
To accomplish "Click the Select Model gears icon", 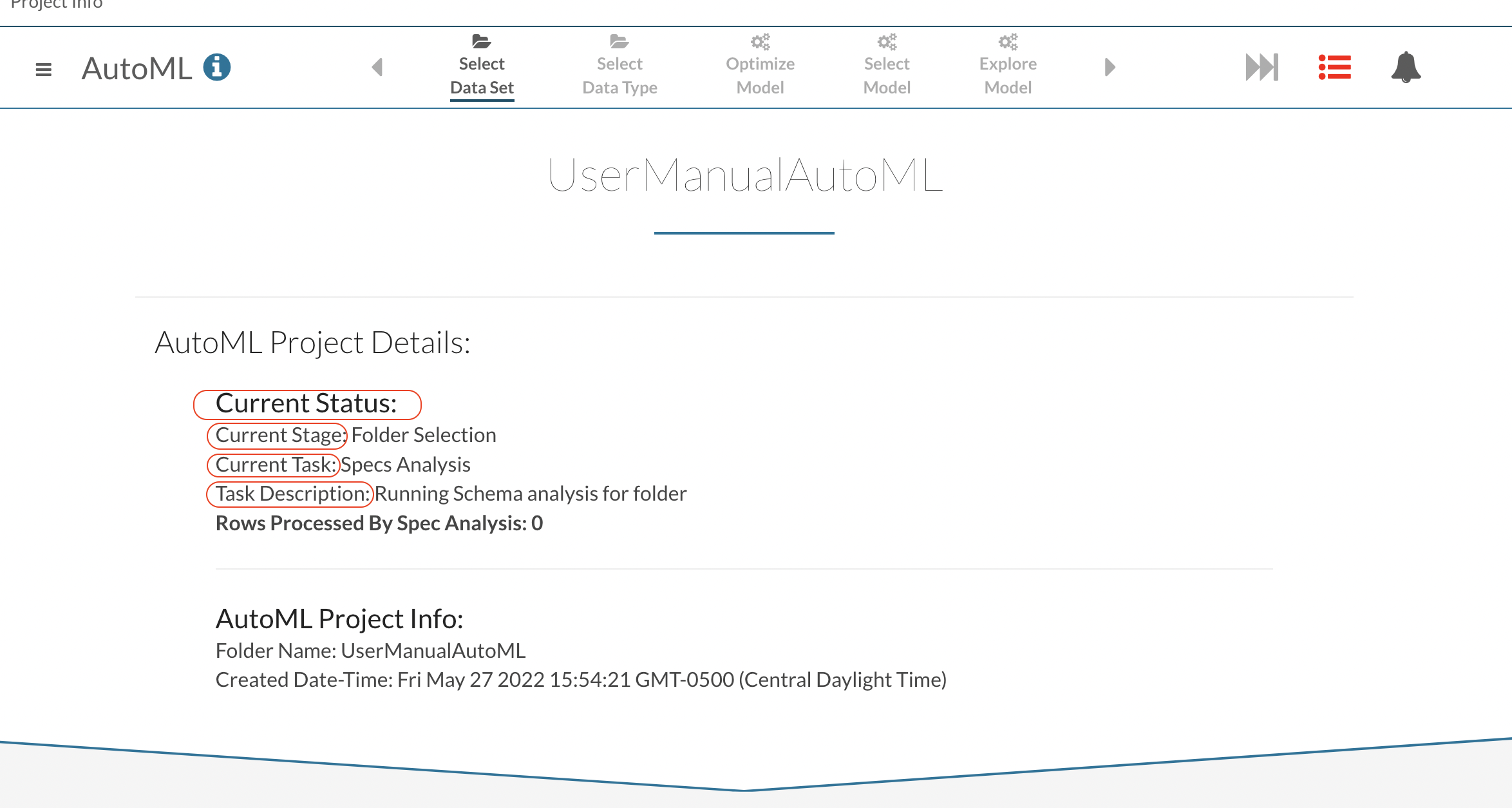I will 887,42.
